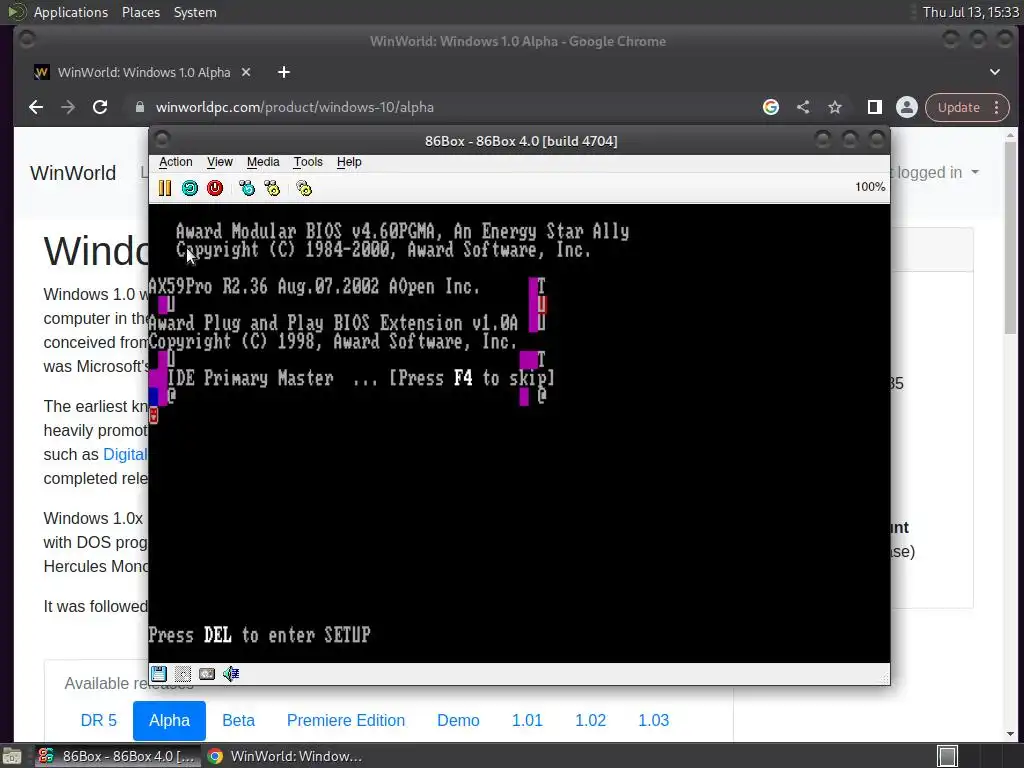The width and height of the screenshot is (1024, 768).
Task: Open 86Box View menu
Action: (219, 162)
